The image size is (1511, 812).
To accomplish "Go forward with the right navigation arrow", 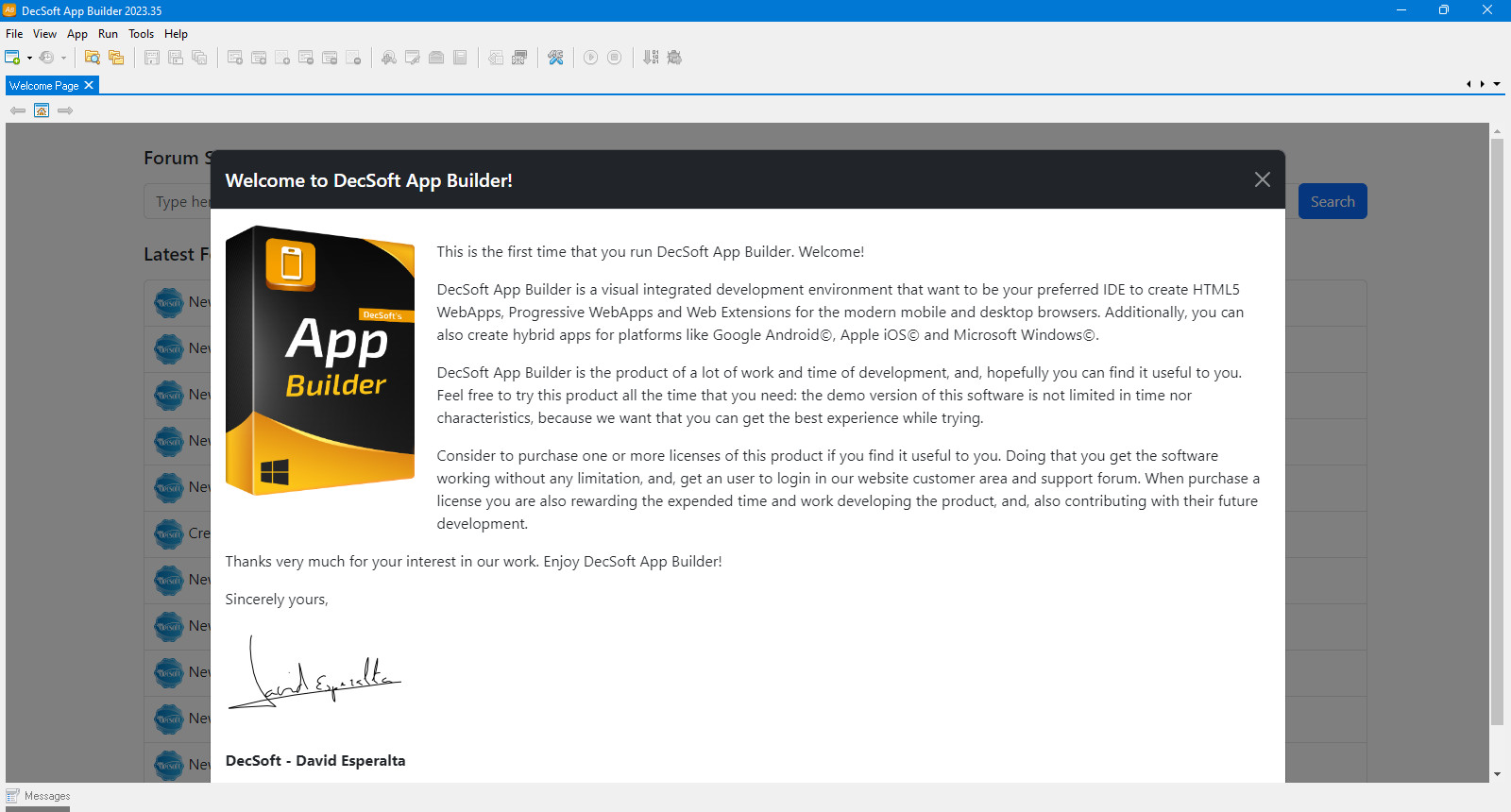I will (65, 110).
